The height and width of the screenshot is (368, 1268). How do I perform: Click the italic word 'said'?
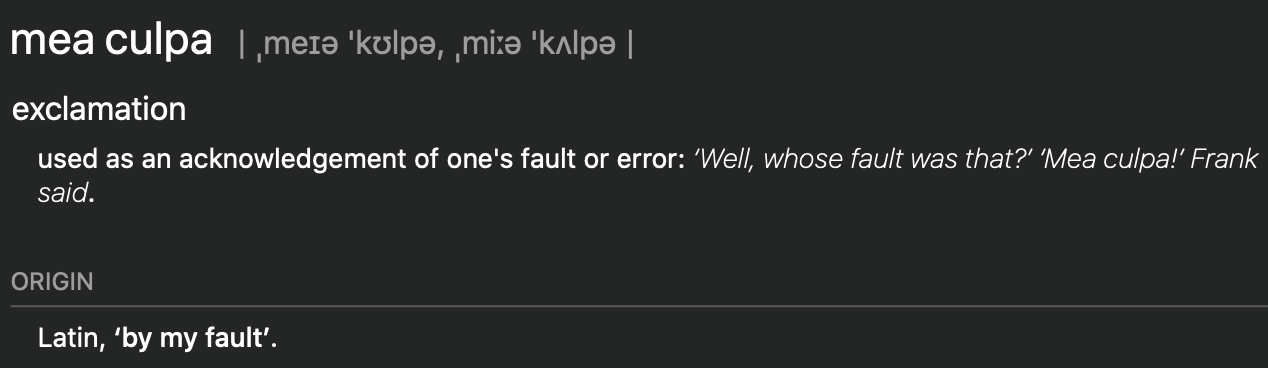pyautogui.click(x=62, y=194)
